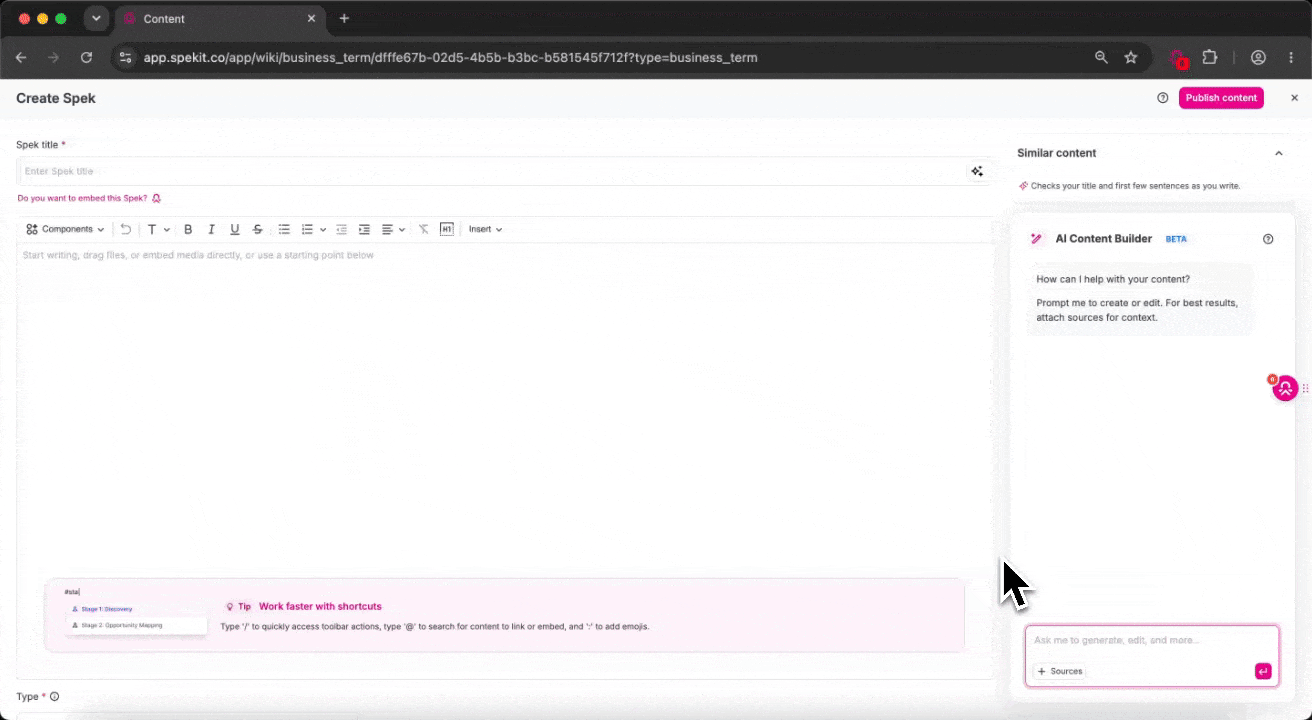Close the Create Spek editor
Image resolution: width=1312 pixels, height=720 pixels.
pyautogui.click(x=1294, y=98)
